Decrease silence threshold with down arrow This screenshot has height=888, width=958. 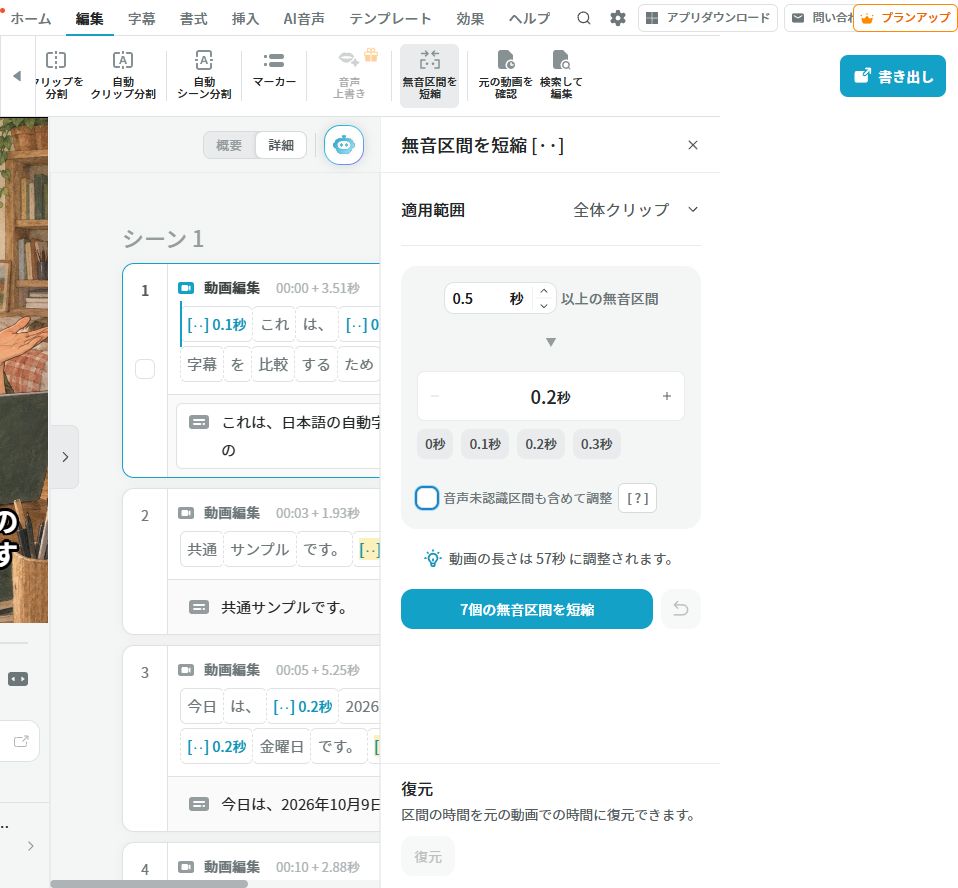click(x=544, y=306)
